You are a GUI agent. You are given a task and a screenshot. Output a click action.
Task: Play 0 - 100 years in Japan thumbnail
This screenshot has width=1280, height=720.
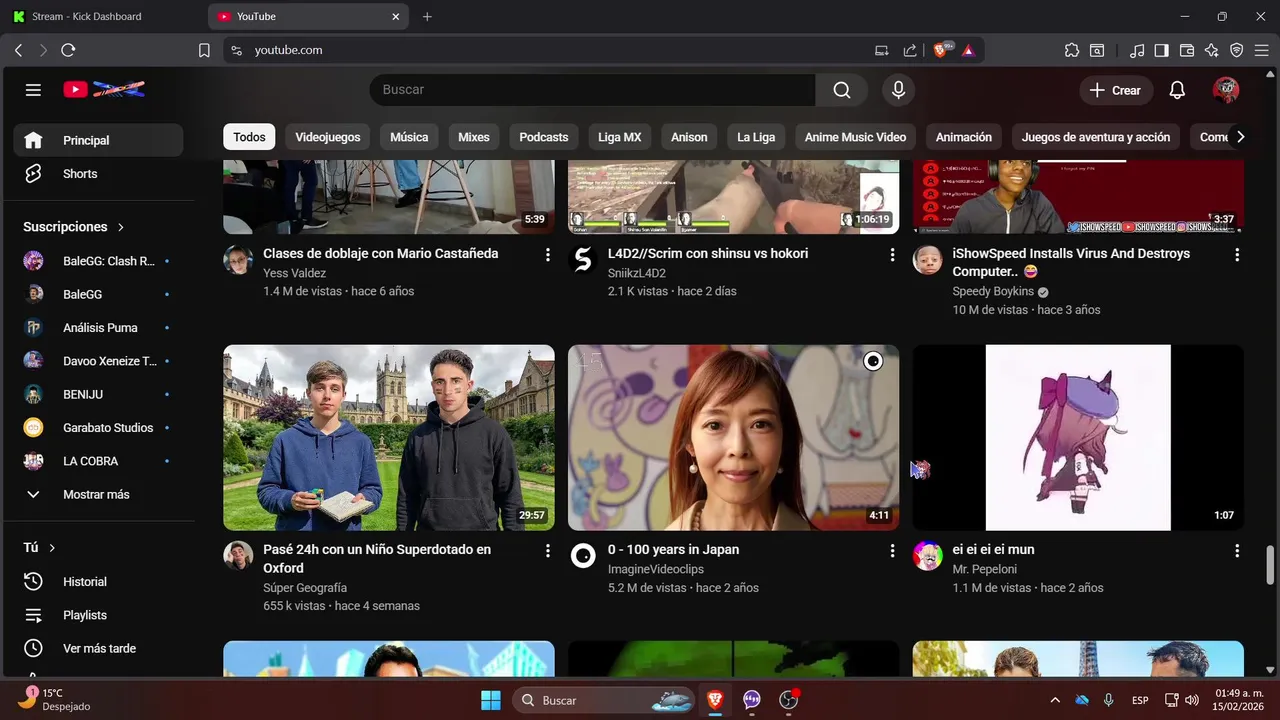734,437
